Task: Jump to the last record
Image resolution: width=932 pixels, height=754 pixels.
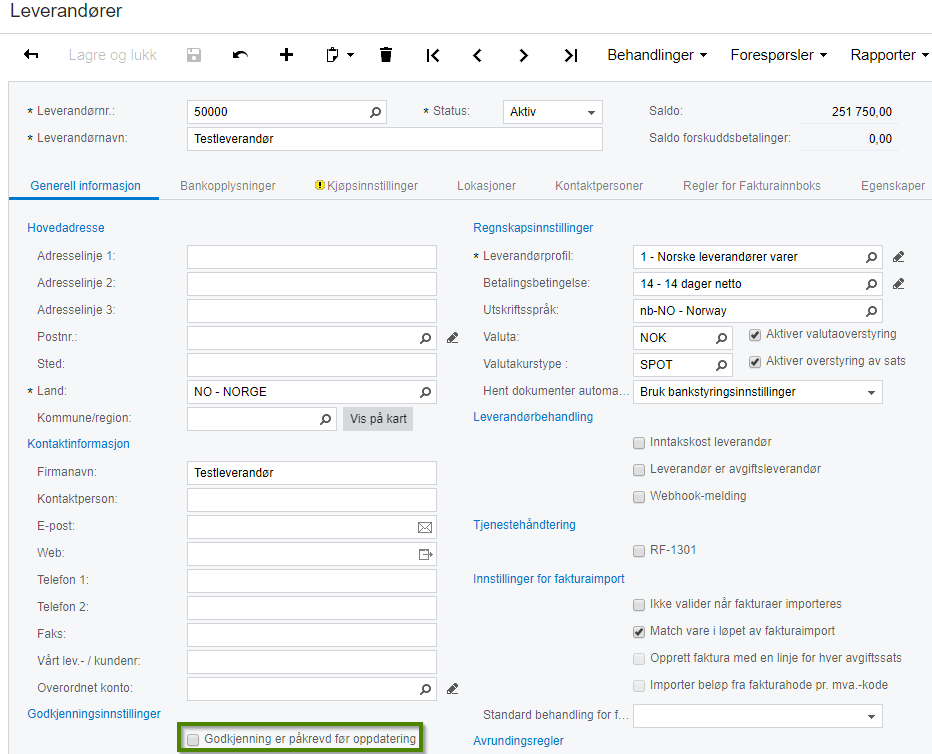Action: coord(570,55)
